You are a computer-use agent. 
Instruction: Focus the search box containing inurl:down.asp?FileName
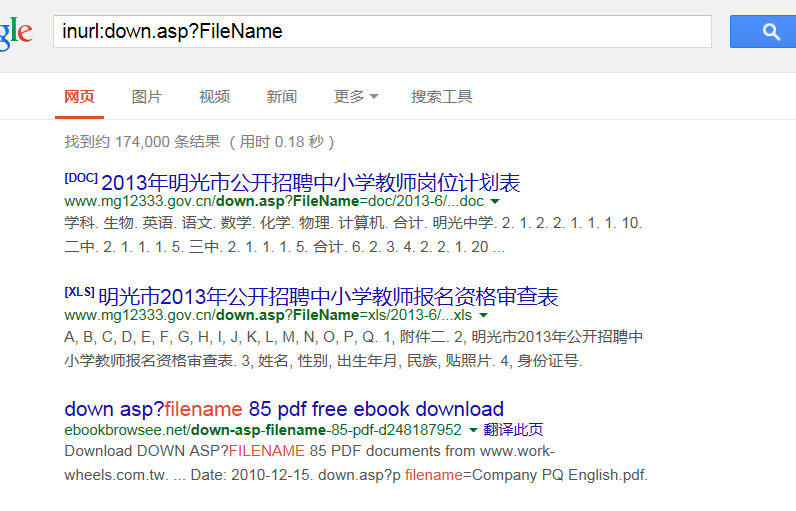click(382, 31)
